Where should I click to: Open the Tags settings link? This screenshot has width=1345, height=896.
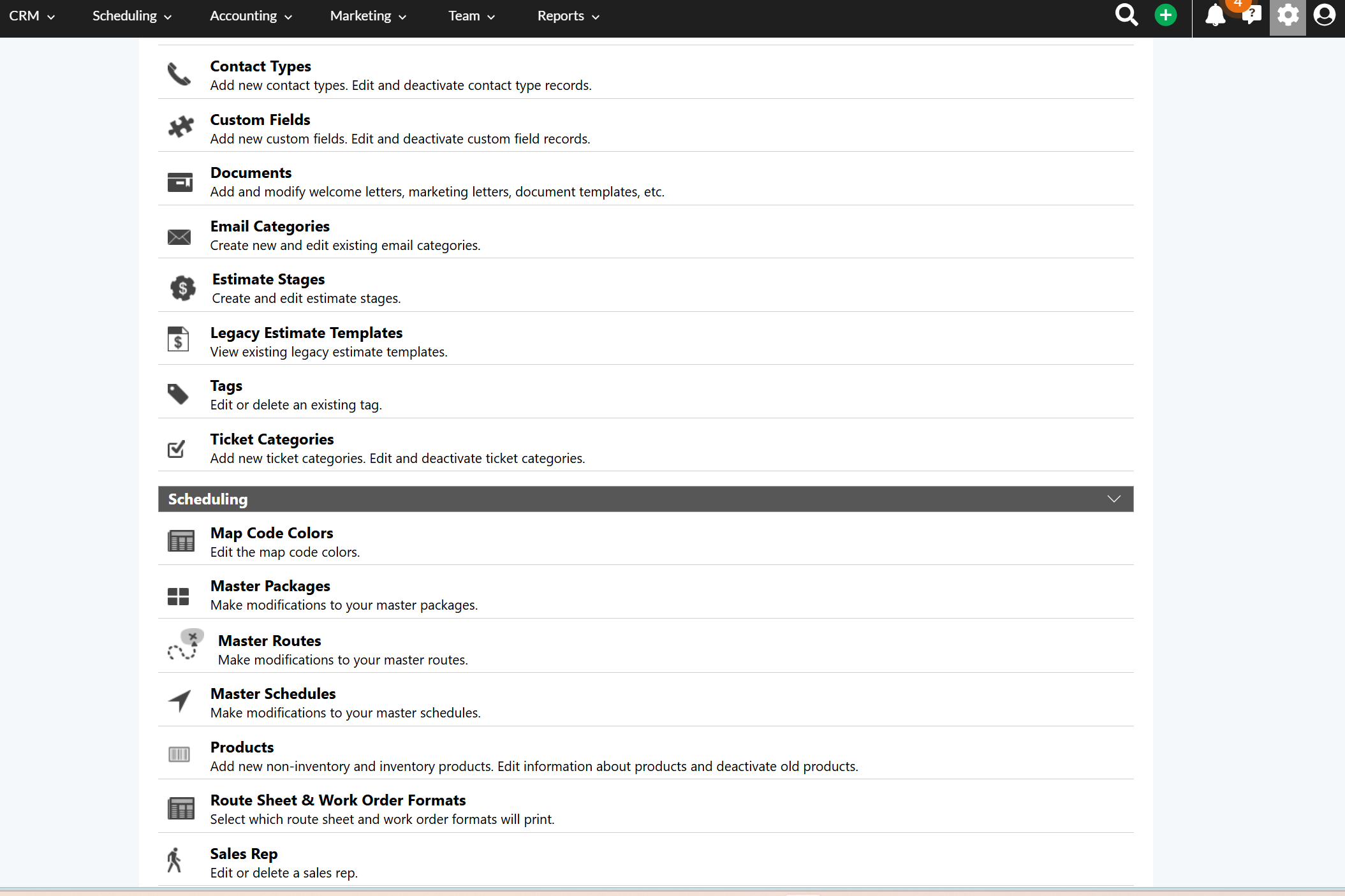tap(226, 386)
